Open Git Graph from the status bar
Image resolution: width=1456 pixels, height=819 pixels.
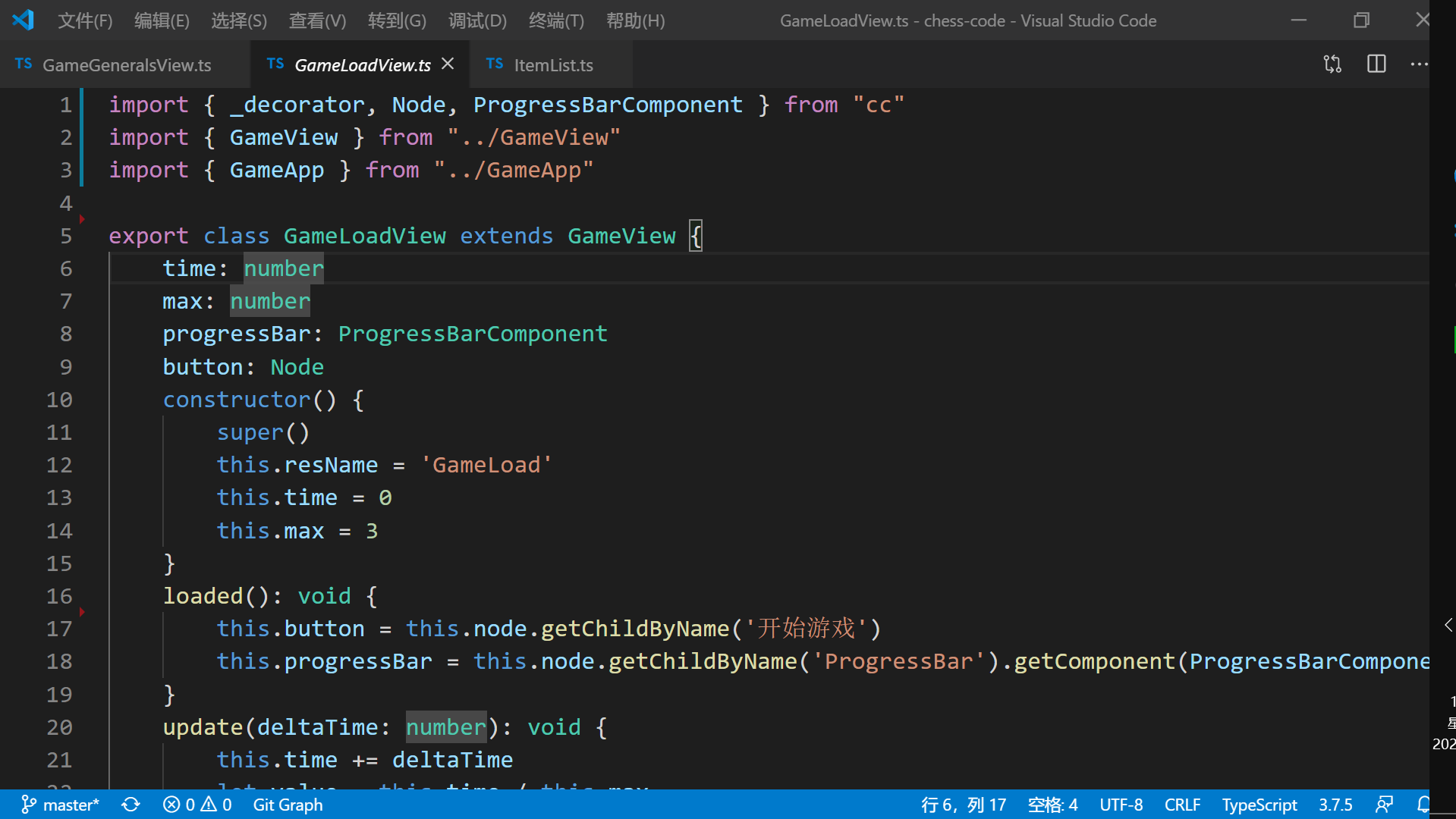(288, 805)
